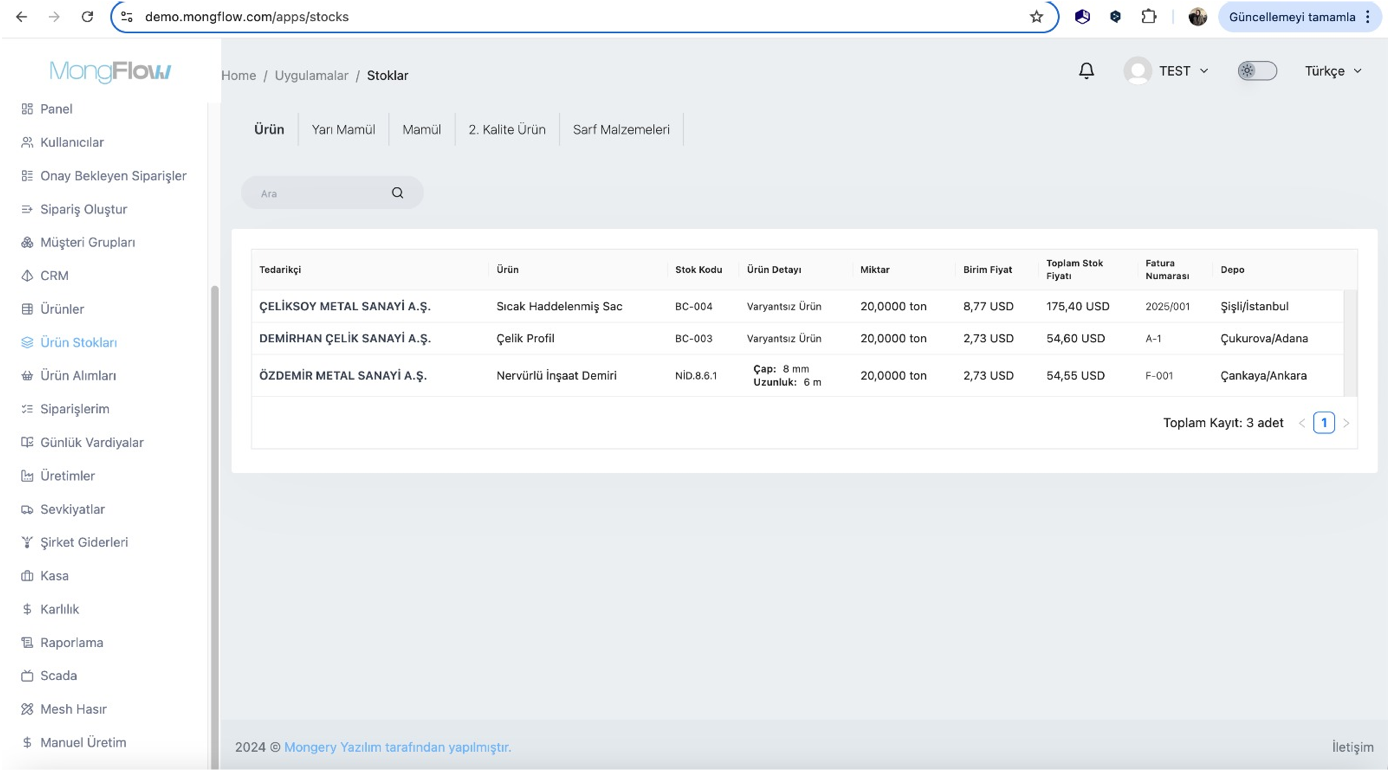Switch to the 2. Kalite Ürün tab
This screenshot has height=770, width=1393.
[x=507, y=130]
